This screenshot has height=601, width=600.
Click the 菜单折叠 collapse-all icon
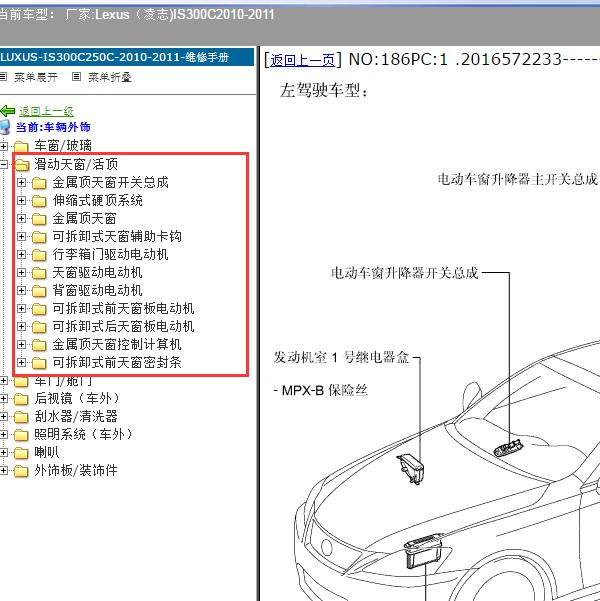(76, 77)
